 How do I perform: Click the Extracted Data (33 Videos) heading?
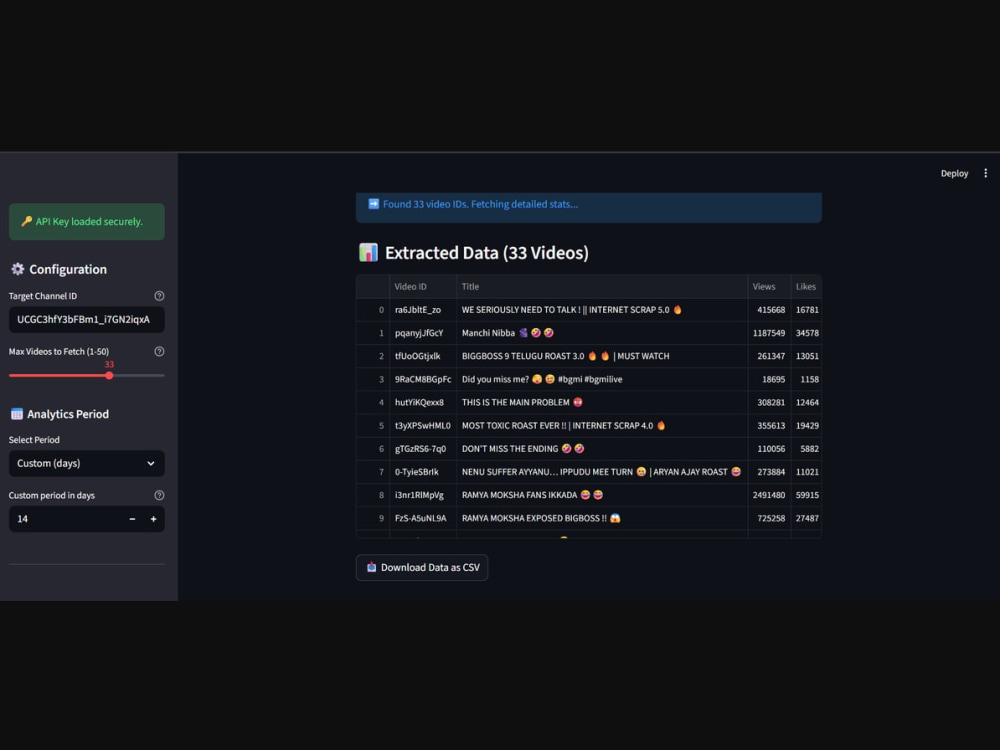coord(473,253)
